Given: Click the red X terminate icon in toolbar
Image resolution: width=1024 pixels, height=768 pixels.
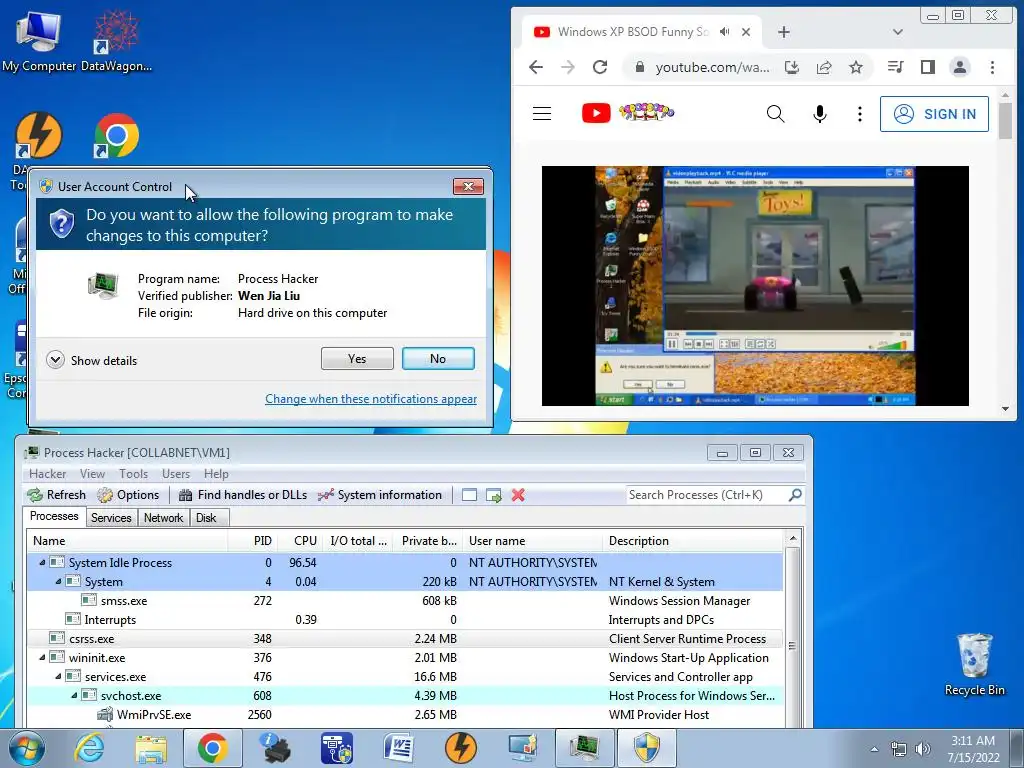Looking at the screenshot, I should pos(518,495).
